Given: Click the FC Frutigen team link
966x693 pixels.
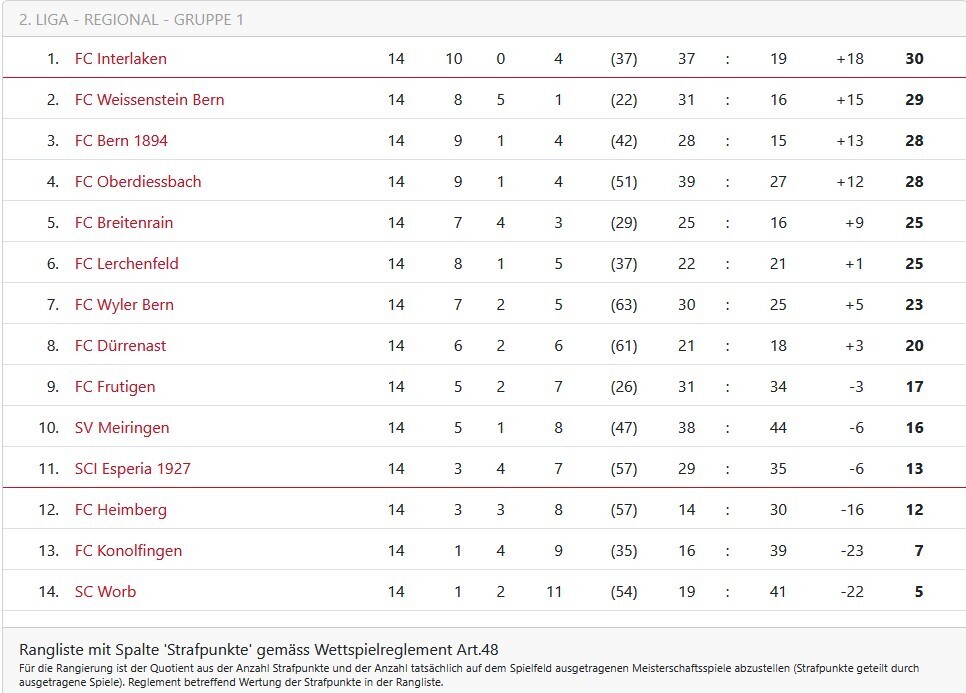Looking at the screenshot, I should tap(115, 387).
